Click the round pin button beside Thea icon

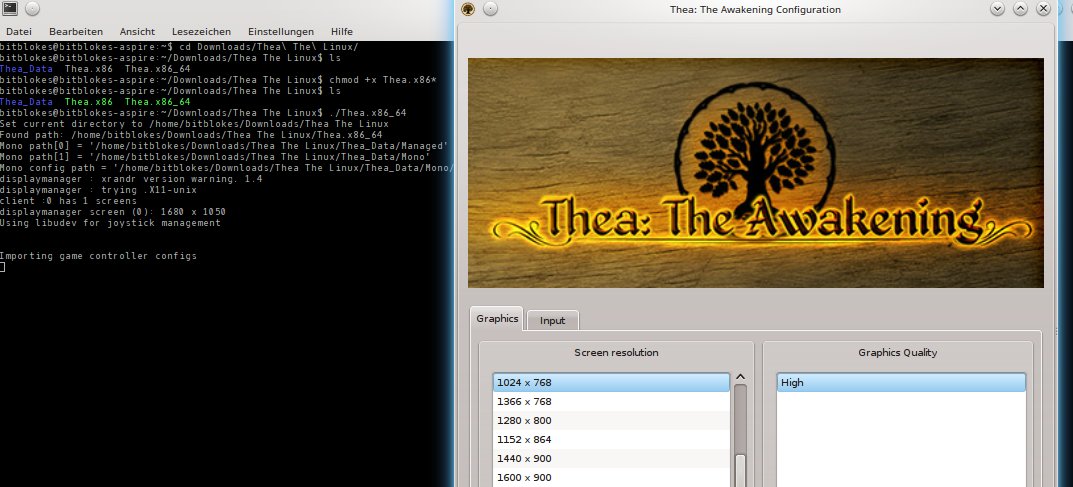tap(491, 9)
